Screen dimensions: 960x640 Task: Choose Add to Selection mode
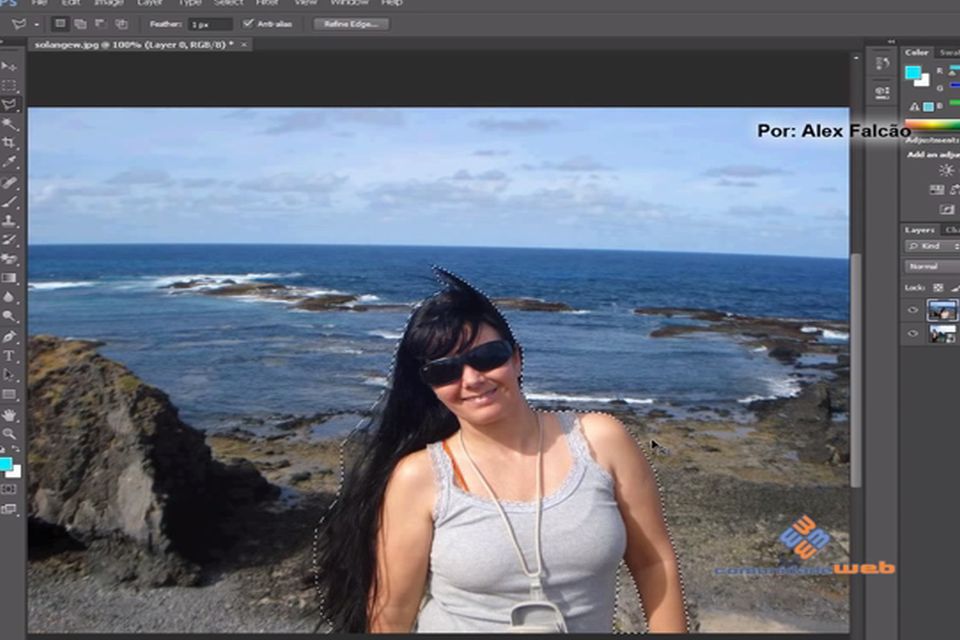click(80, 24)
